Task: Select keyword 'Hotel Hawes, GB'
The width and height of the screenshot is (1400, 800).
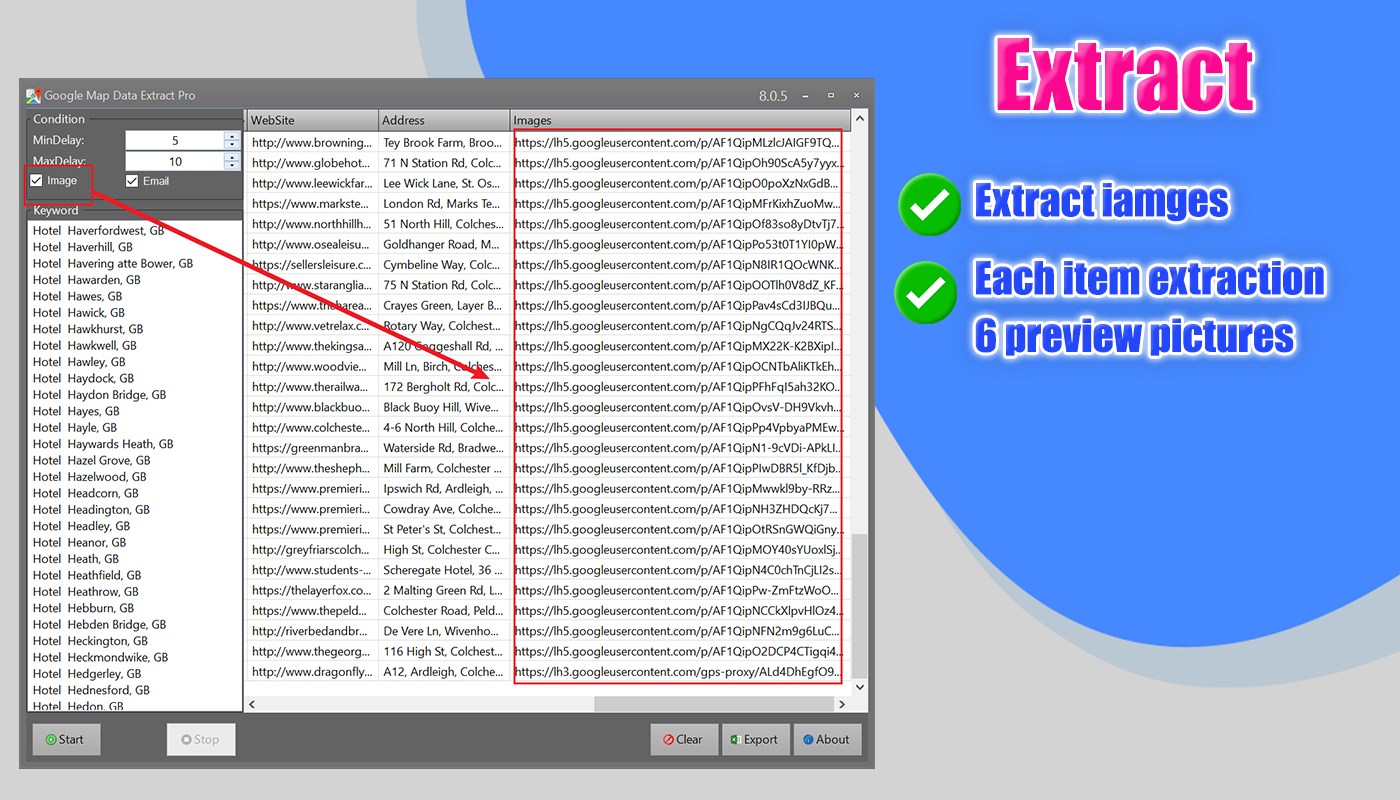Action: click(78, 296)
